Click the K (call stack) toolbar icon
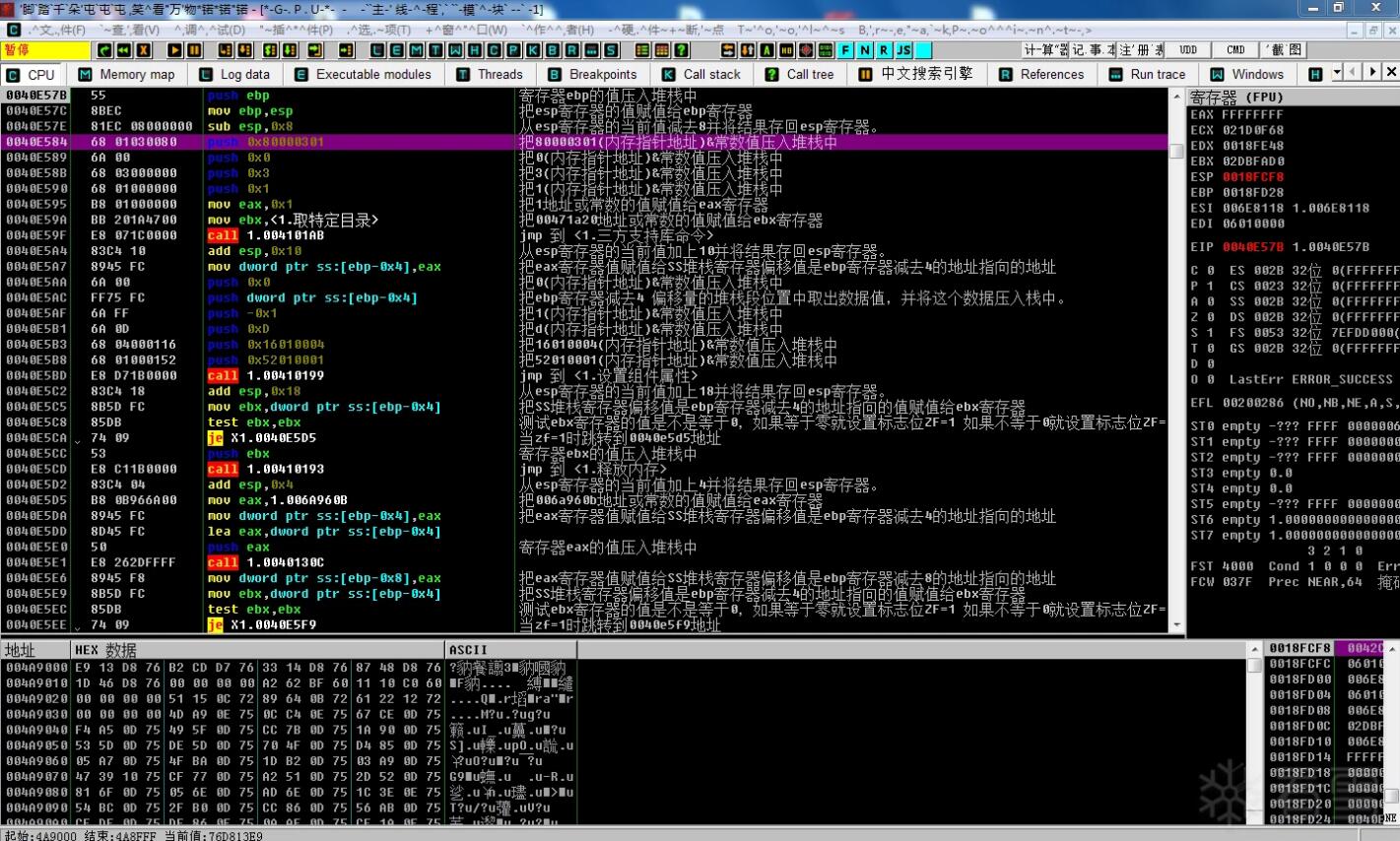 534,50
